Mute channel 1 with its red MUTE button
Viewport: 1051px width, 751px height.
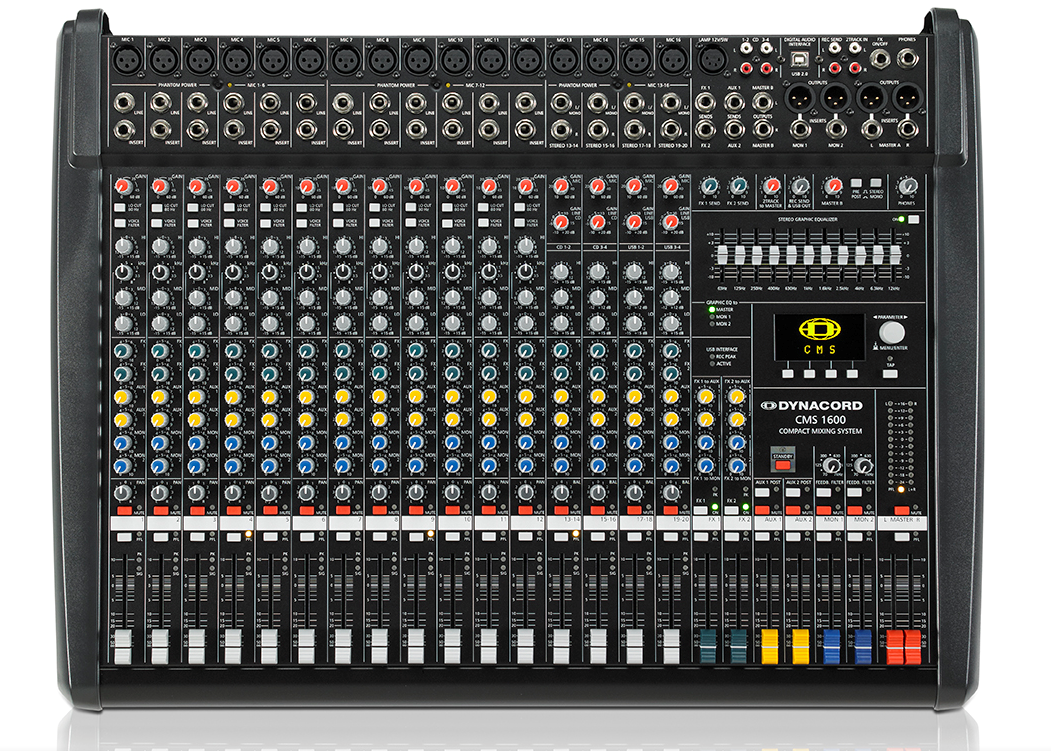124,510
